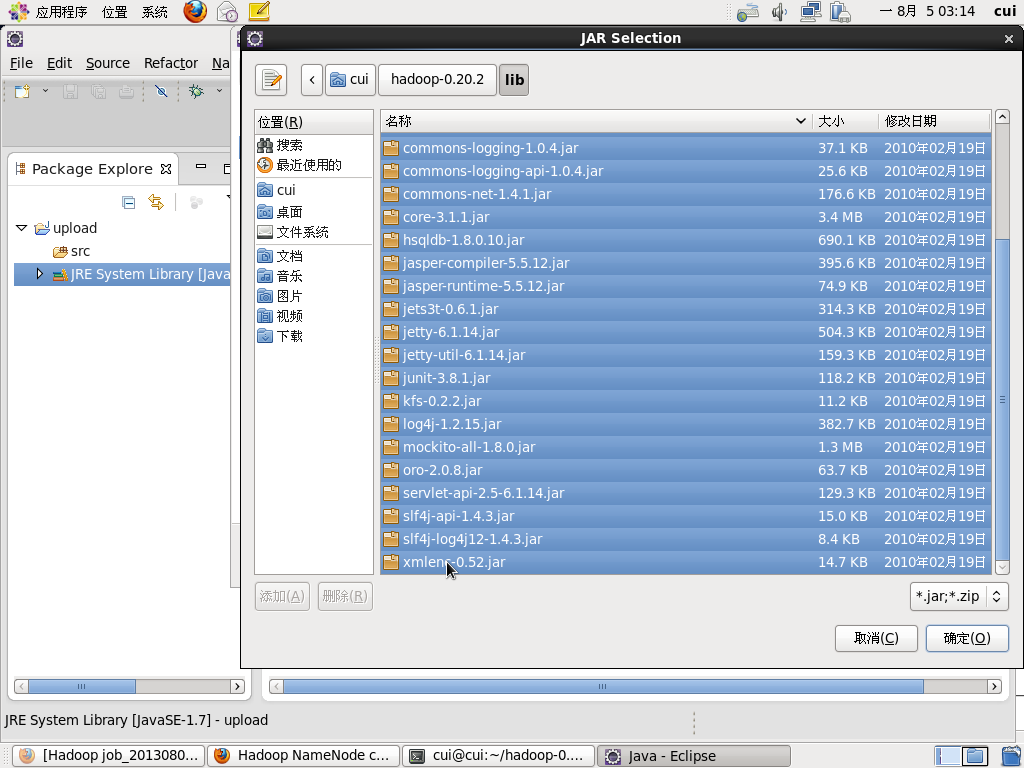This screenshot has width=1024, height=768.
Task: Select kfs-0.2.2.jar file
Action: pyautogui.click(x=686, y=401)
